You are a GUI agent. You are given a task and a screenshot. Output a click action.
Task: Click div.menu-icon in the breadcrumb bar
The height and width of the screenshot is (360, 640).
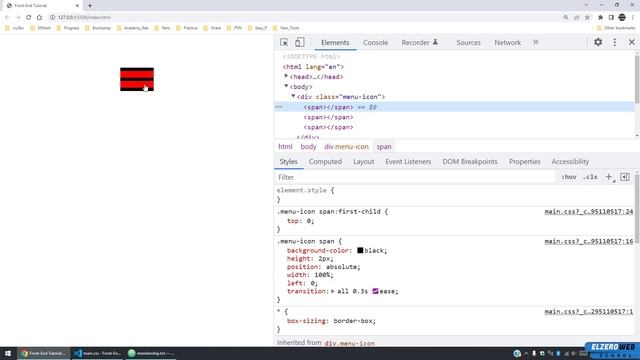[x=346, y=147]
